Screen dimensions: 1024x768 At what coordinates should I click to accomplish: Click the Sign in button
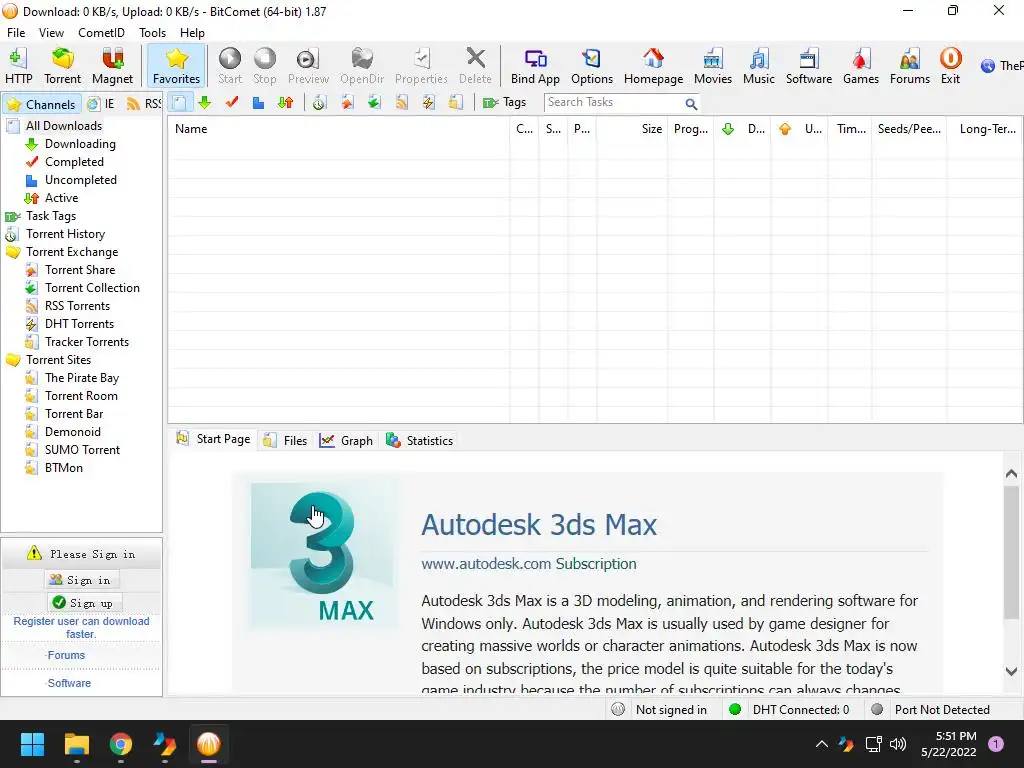coord(82,580)
